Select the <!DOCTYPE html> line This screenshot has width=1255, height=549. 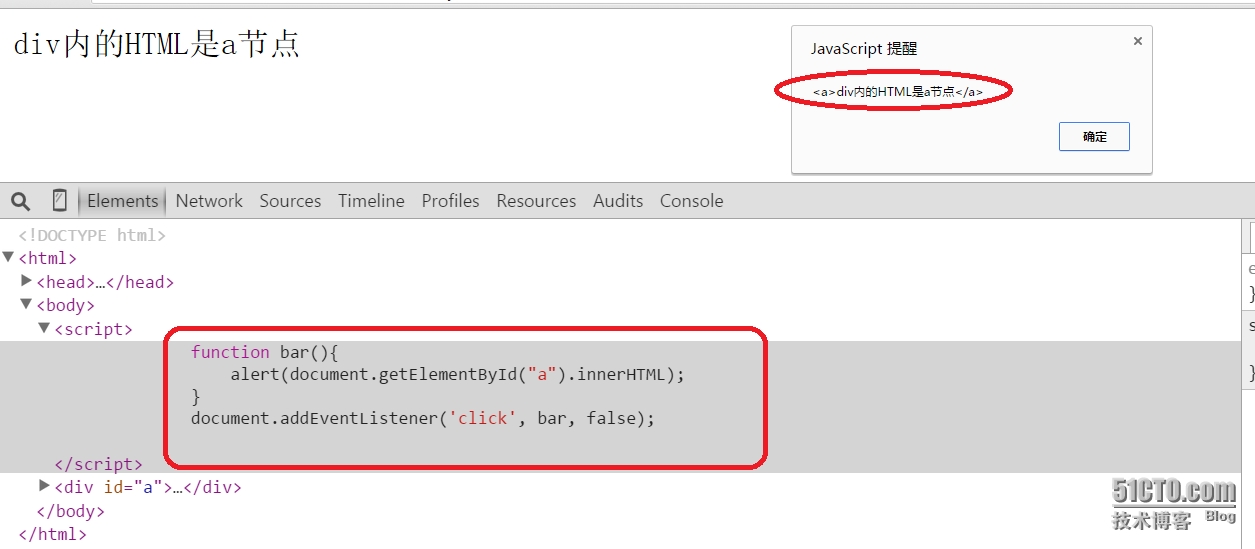[x=92, y=236]
